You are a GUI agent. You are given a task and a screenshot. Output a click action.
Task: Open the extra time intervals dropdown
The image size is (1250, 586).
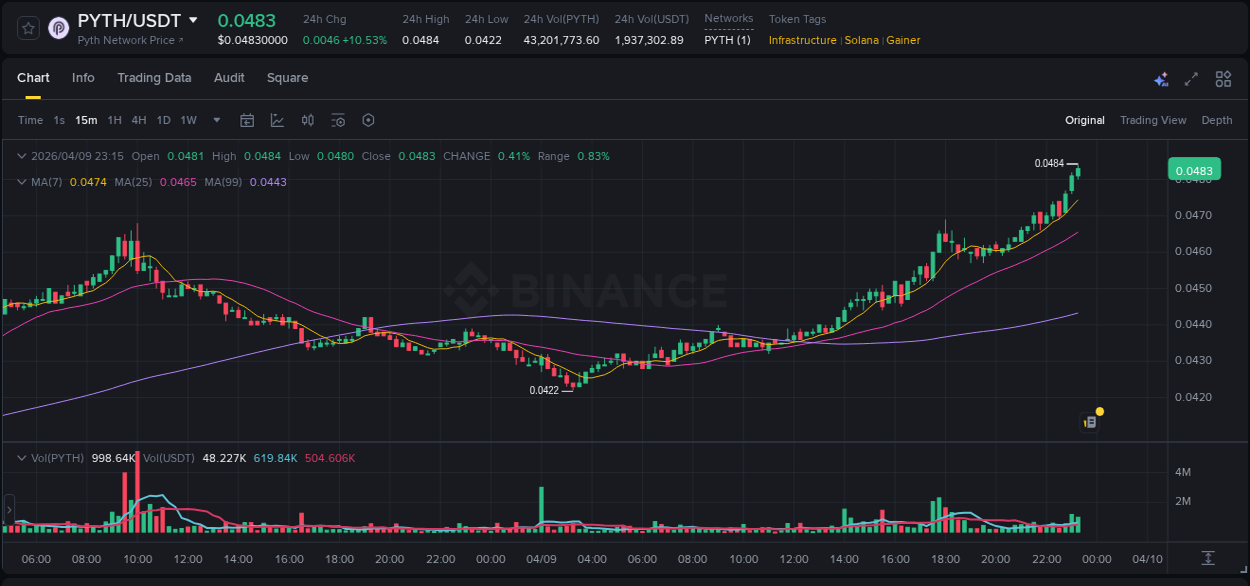tap(215, 120)
